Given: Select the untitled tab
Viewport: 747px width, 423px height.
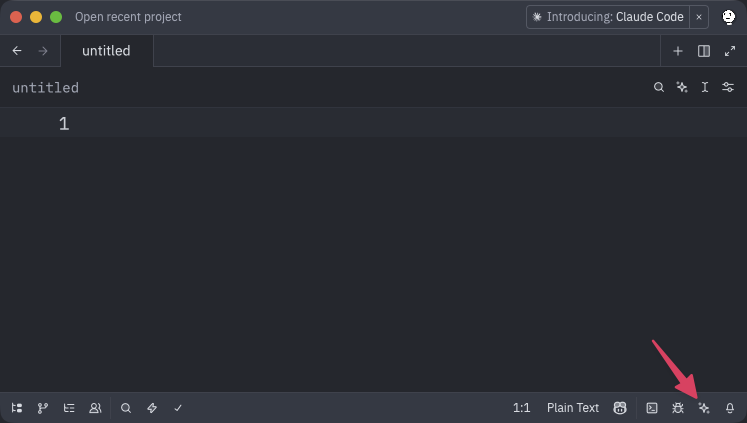Looking at the screenshot, I should (x=106, y=50).
